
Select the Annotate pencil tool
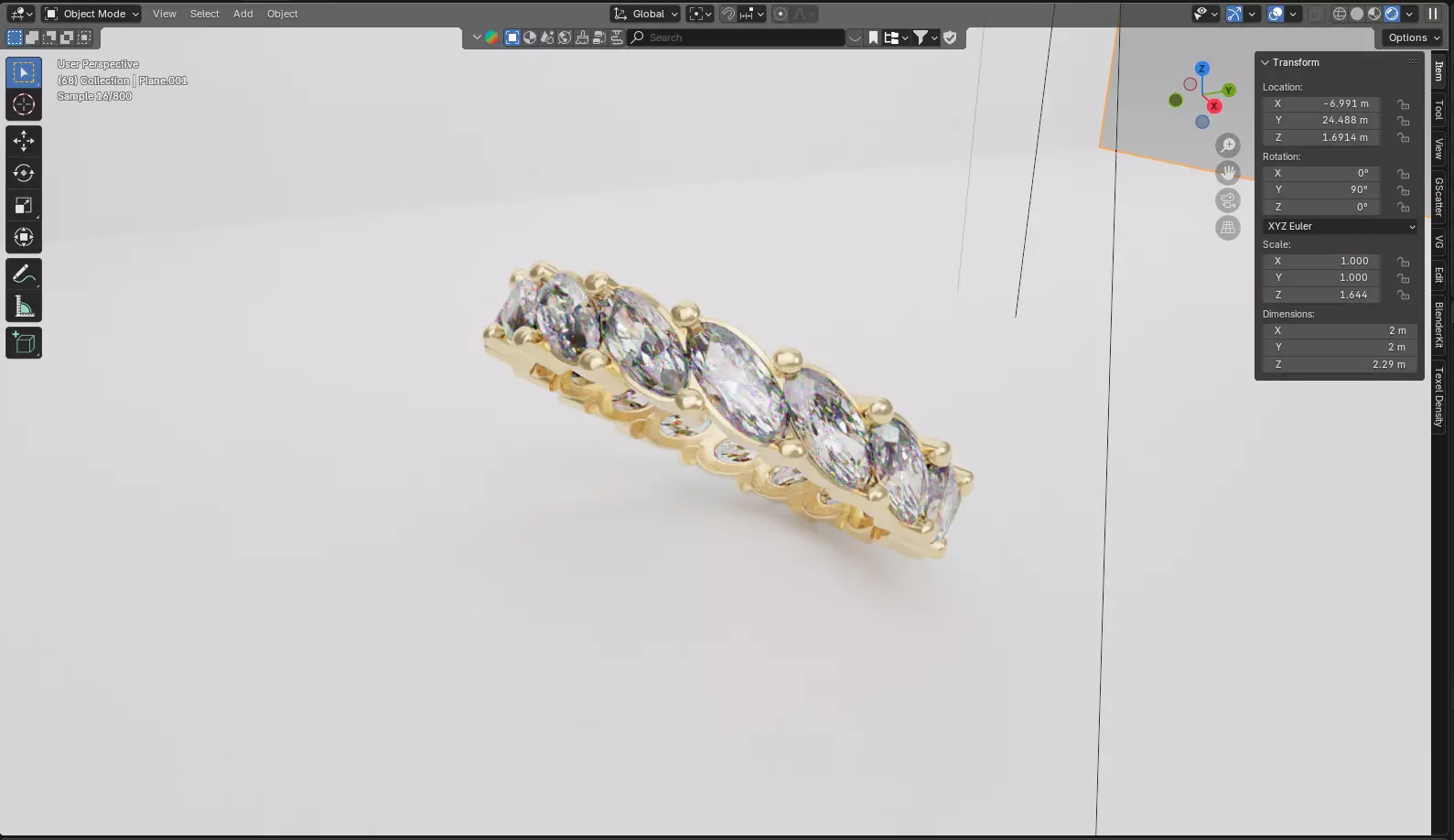pyautogui.click(x=24, y=274)
